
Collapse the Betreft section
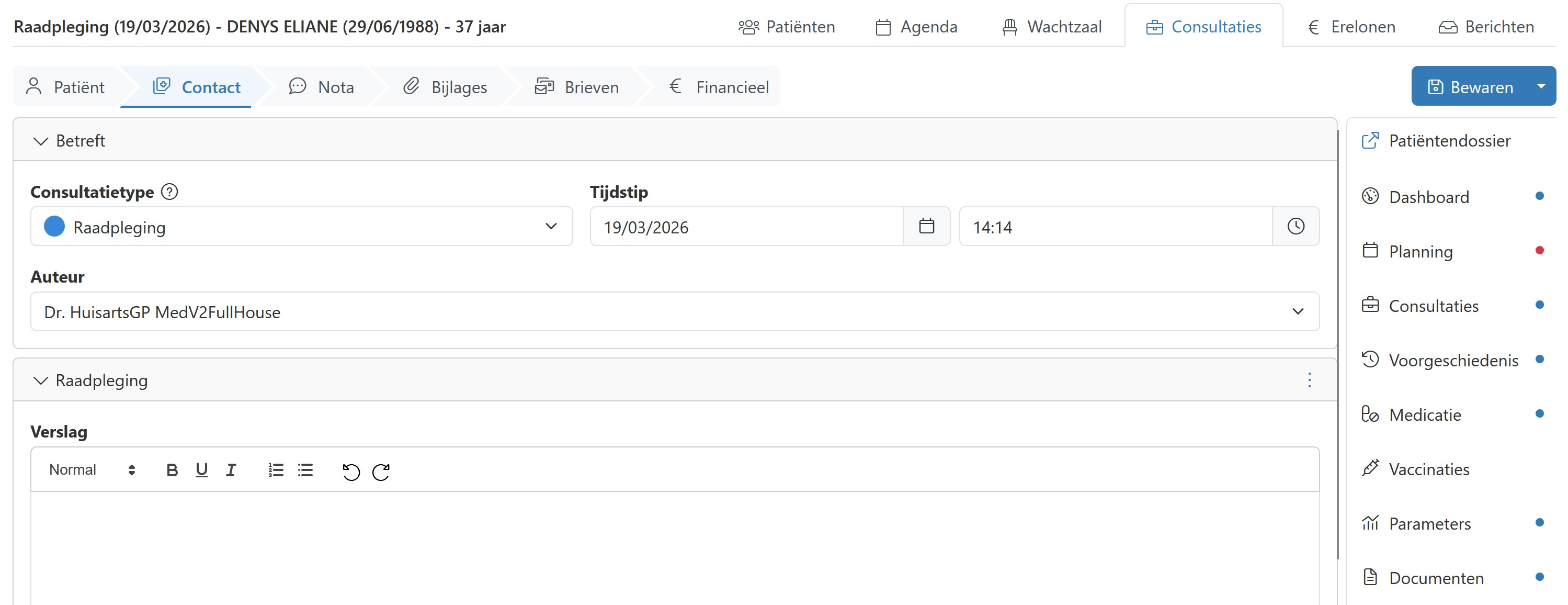tap(41, 141)
